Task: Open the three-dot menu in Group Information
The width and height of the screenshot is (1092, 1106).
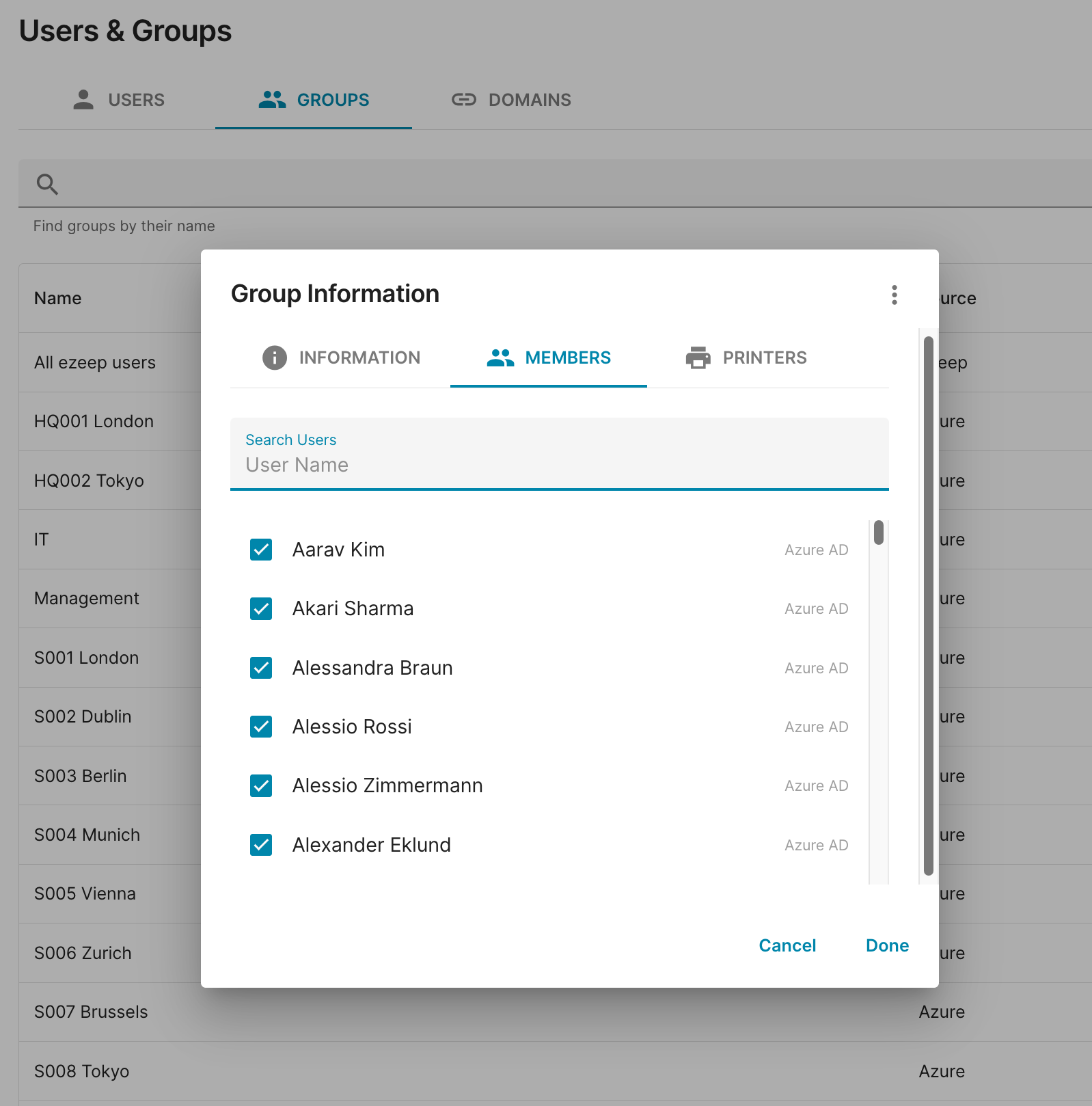Action: (x=894, y=295)
